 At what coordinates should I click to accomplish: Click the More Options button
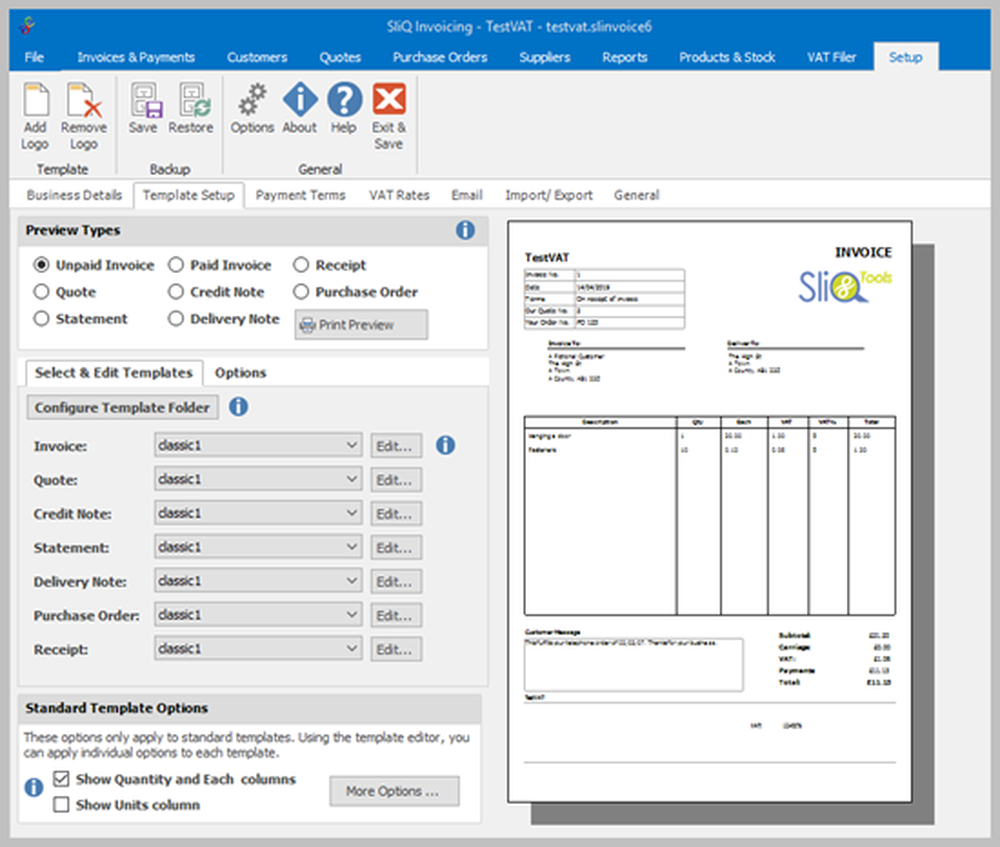pos(394,791)
